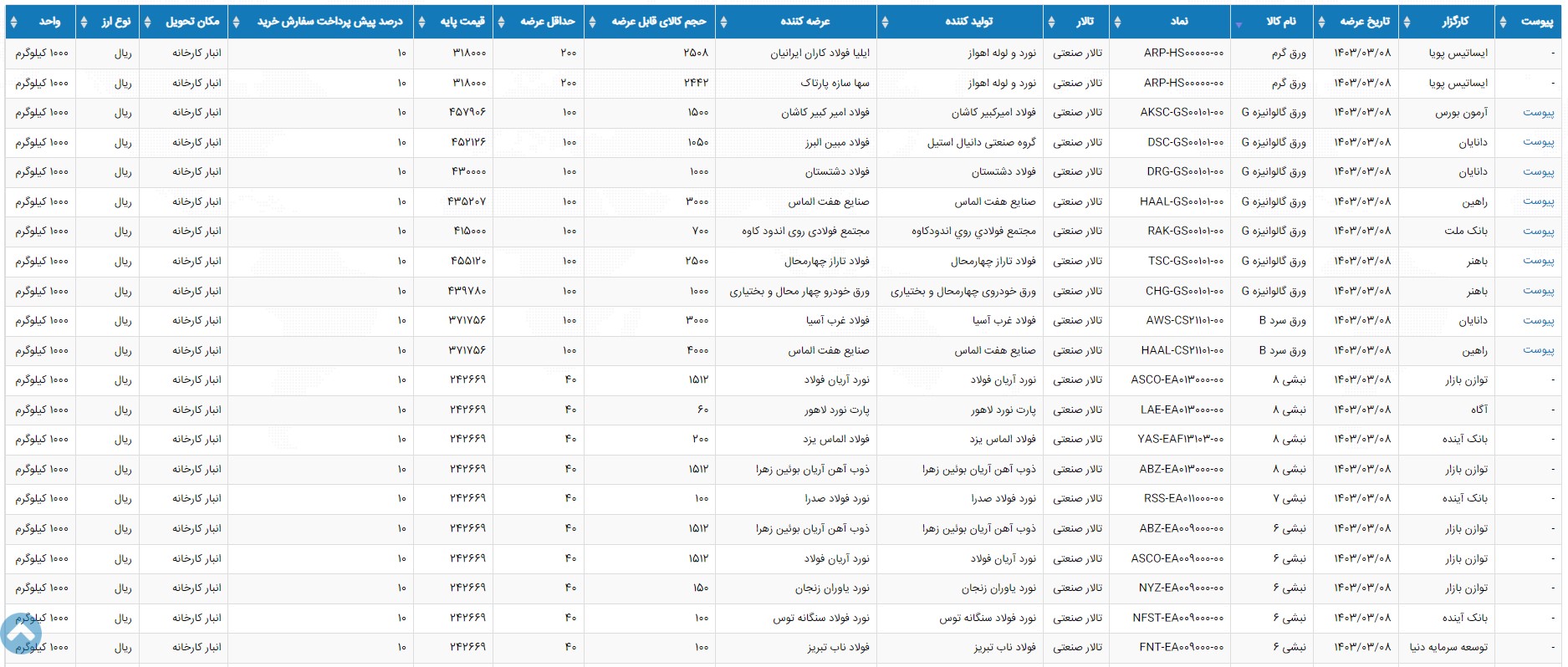1568x667 pixels.
Task: Click sort arrows beside تالار header
Action: tap(1051, 23)
